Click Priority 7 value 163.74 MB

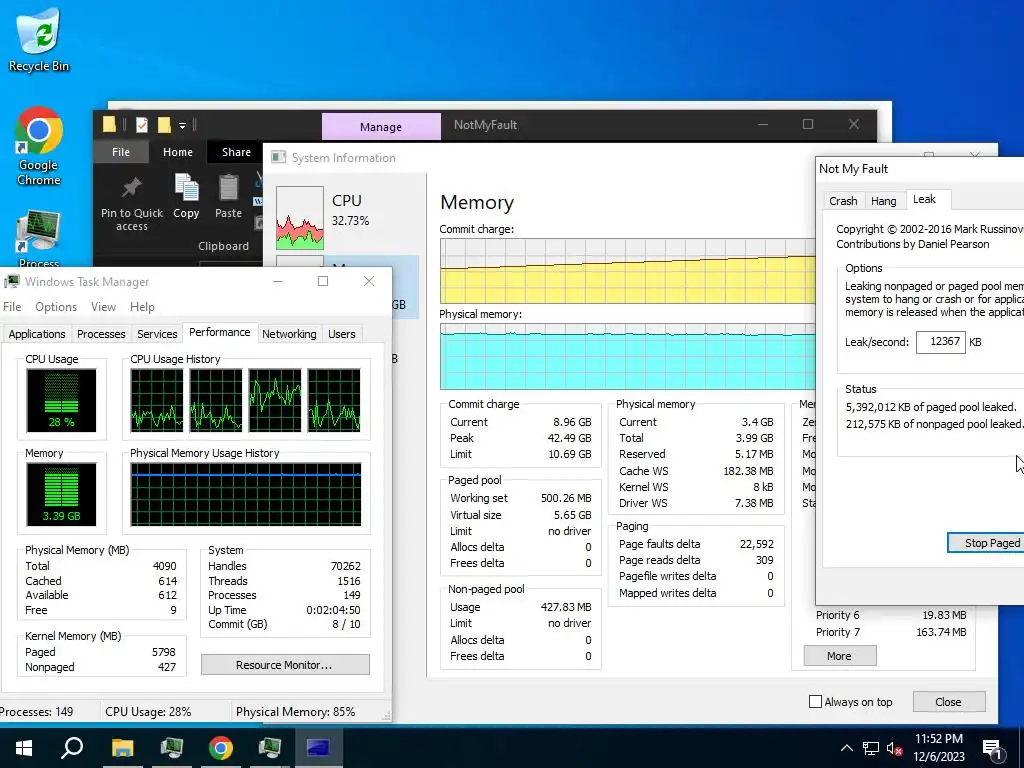point(940,632)
